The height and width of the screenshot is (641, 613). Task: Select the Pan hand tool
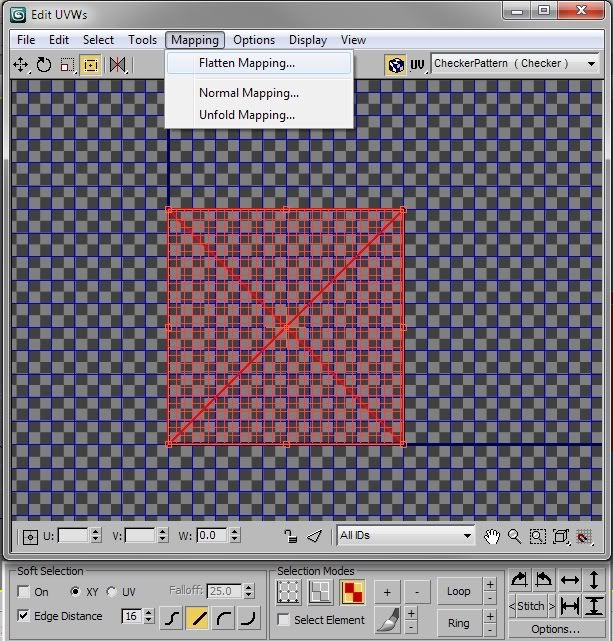[x=492, y=536]
